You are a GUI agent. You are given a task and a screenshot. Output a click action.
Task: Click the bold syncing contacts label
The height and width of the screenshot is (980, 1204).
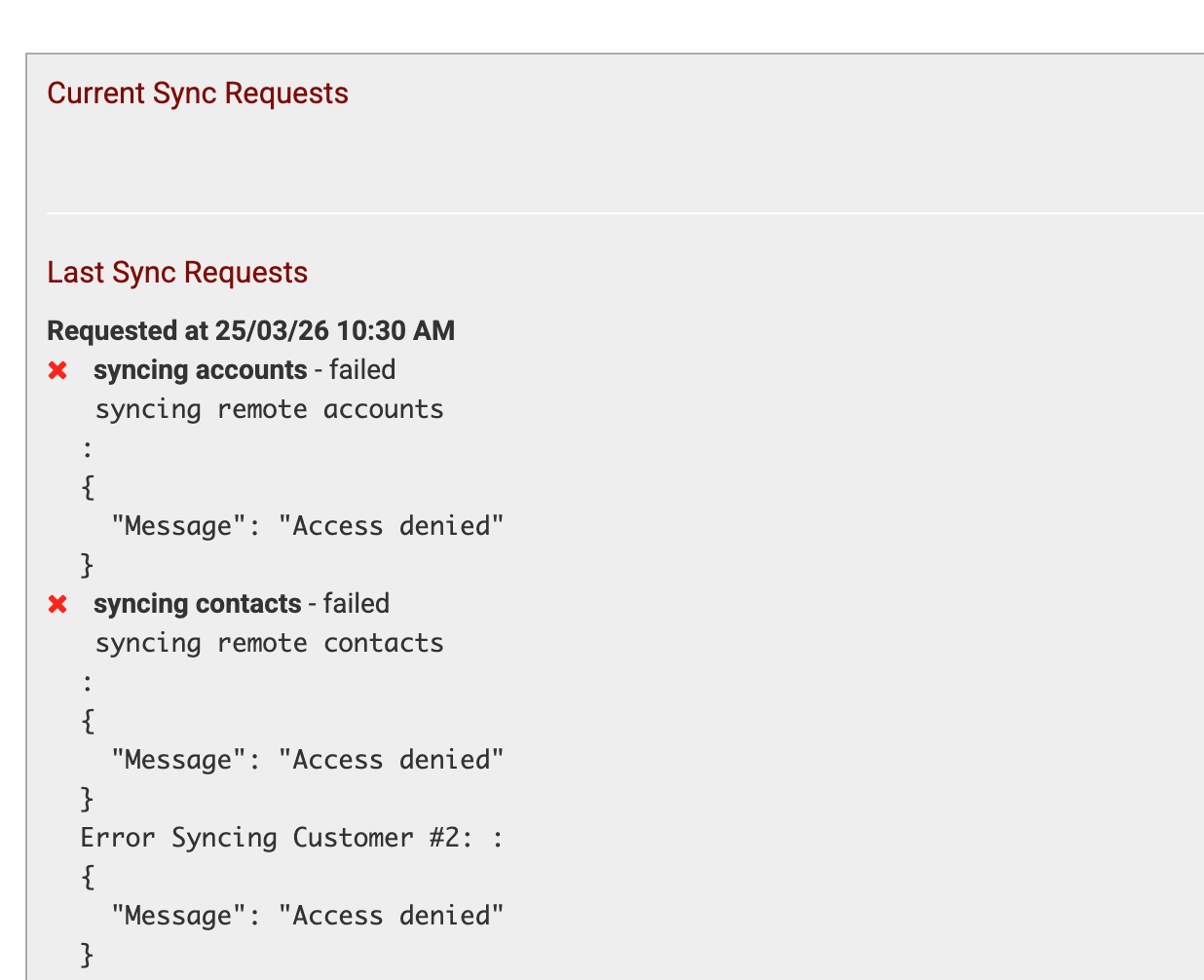197,604
